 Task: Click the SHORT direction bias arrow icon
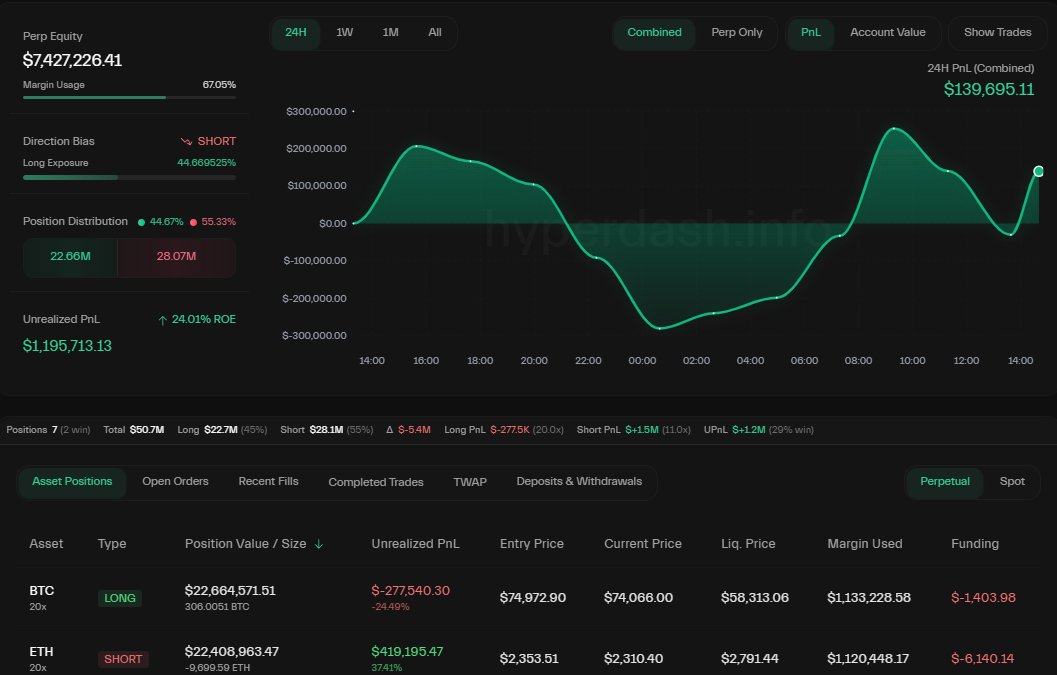point(186,140)
